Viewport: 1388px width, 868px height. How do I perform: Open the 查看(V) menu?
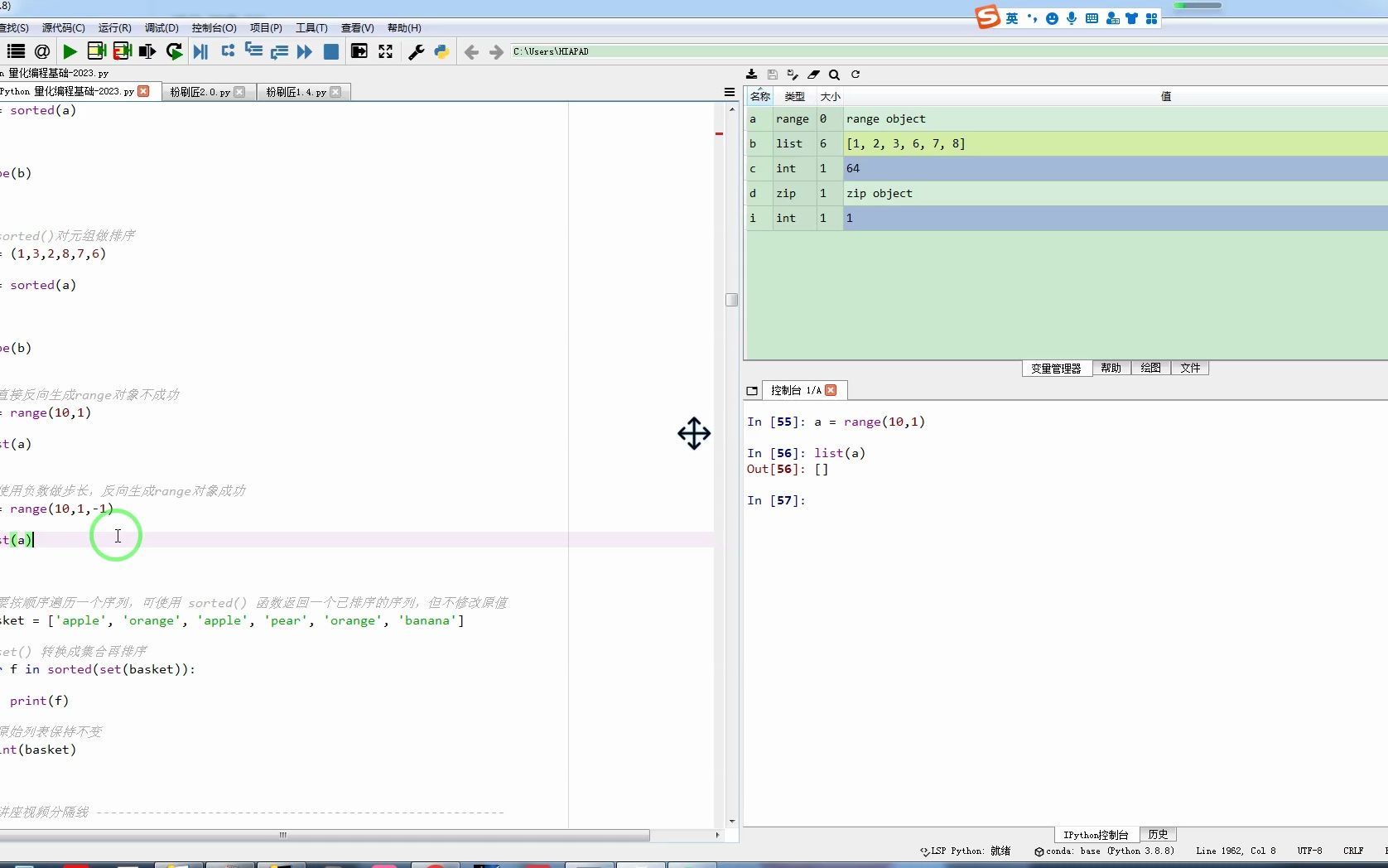point(358,28)
